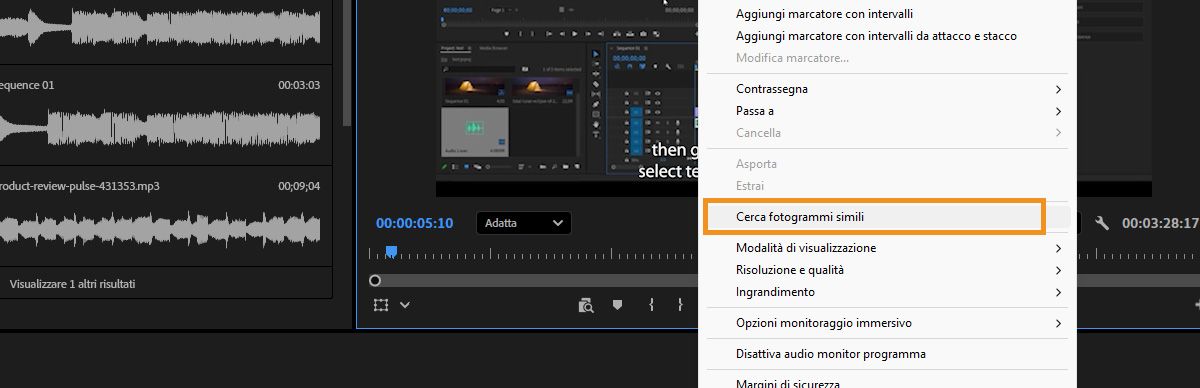The width and height of the screenshot is (1200, 388).
Task: Select Disattiva audio monitor programma
Action: point(888,354)
